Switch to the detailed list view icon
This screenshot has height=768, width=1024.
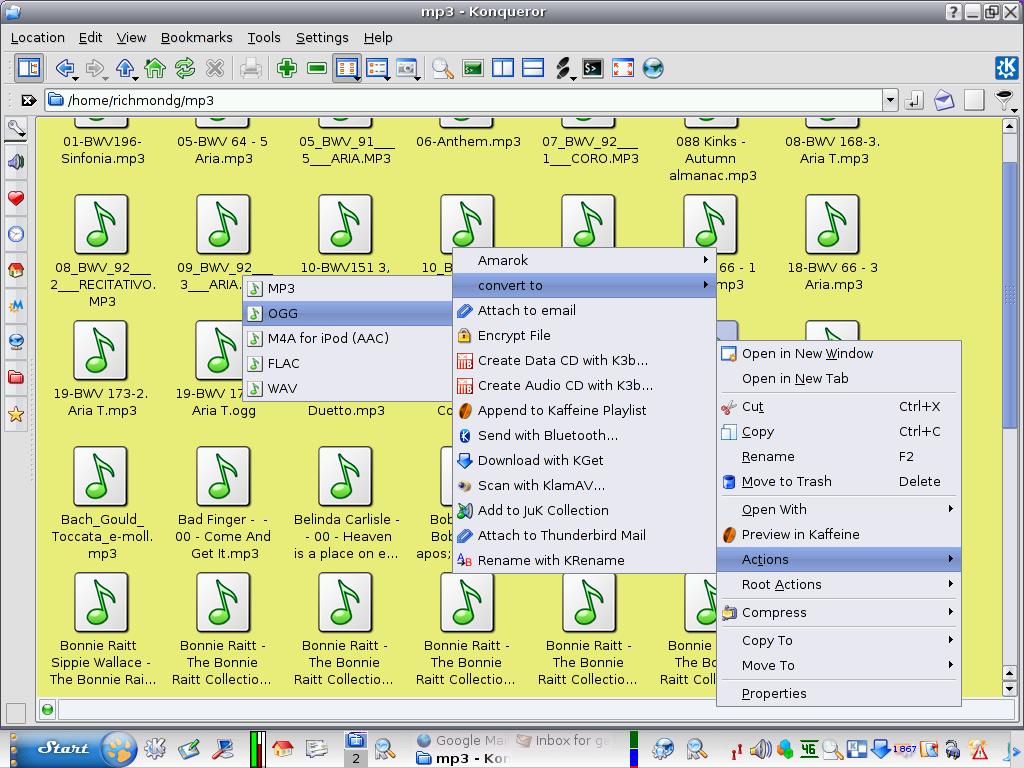(x=377, y=68)
